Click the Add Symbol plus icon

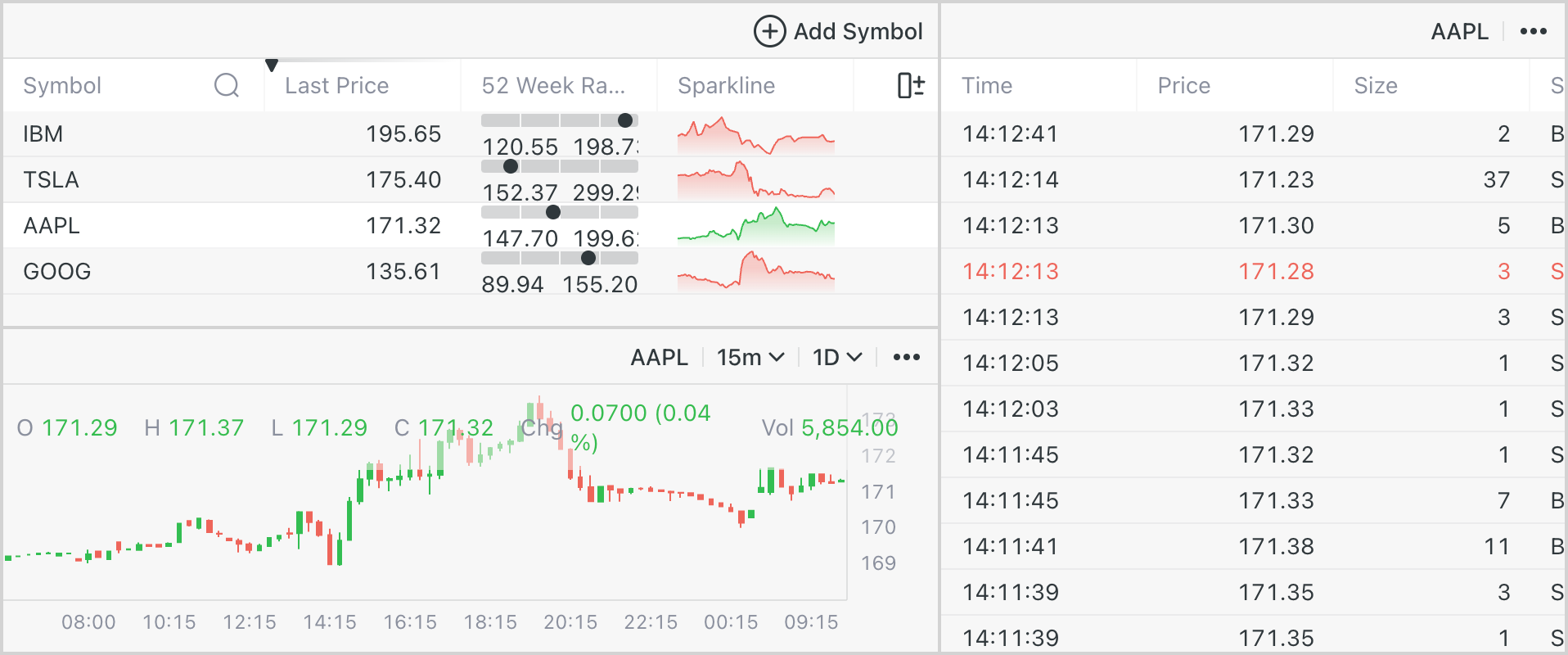coord(769,31)
